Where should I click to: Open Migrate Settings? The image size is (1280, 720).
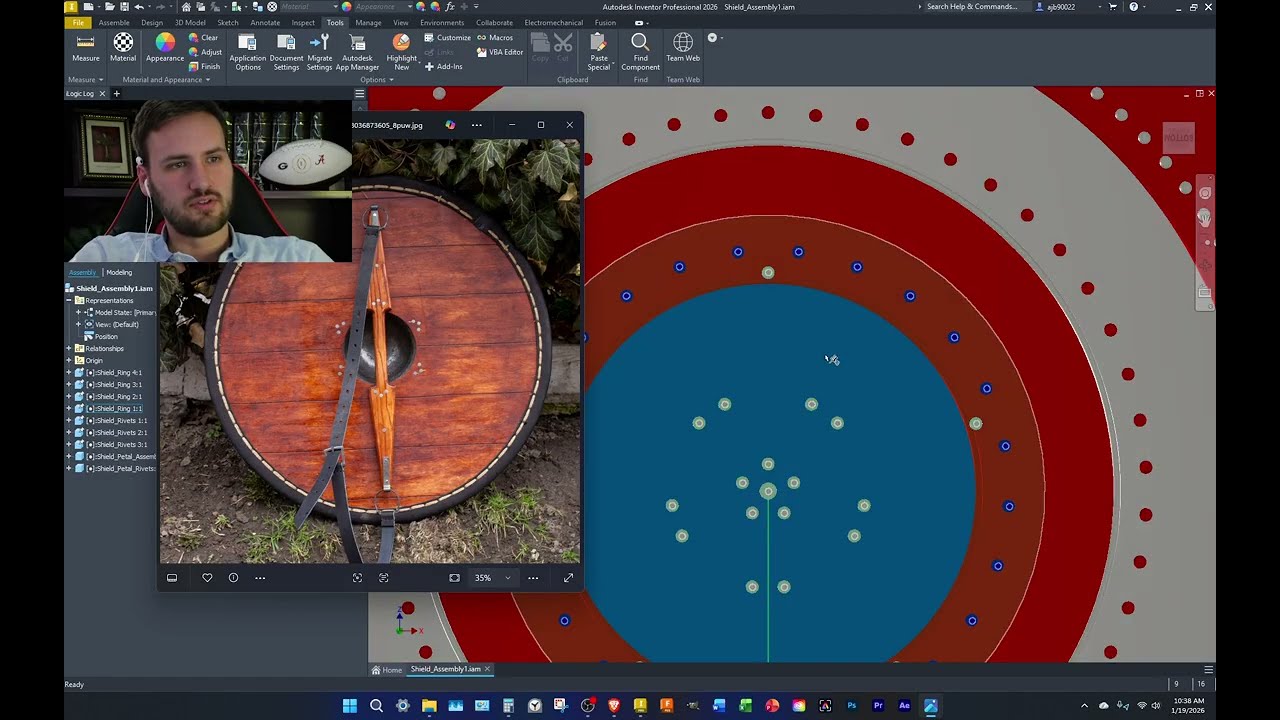coord(320,52)
